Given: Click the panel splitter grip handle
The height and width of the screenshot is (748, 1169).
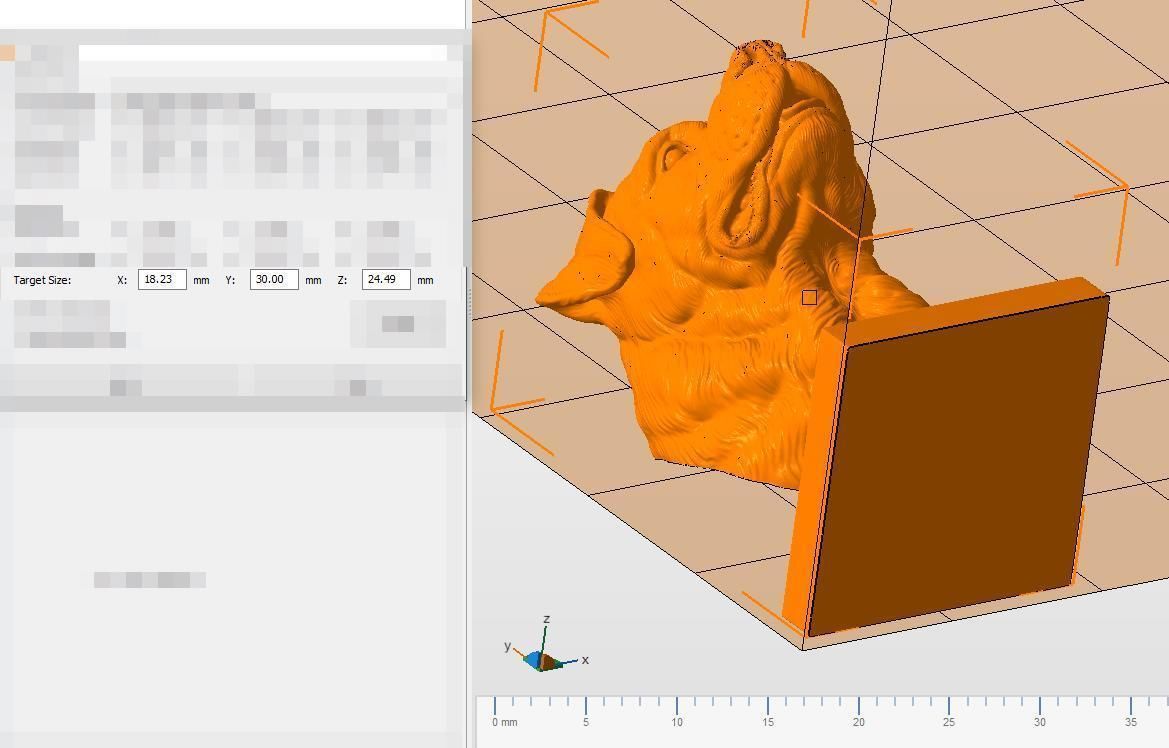Looking at the screenshot, I should coord(469,302).
